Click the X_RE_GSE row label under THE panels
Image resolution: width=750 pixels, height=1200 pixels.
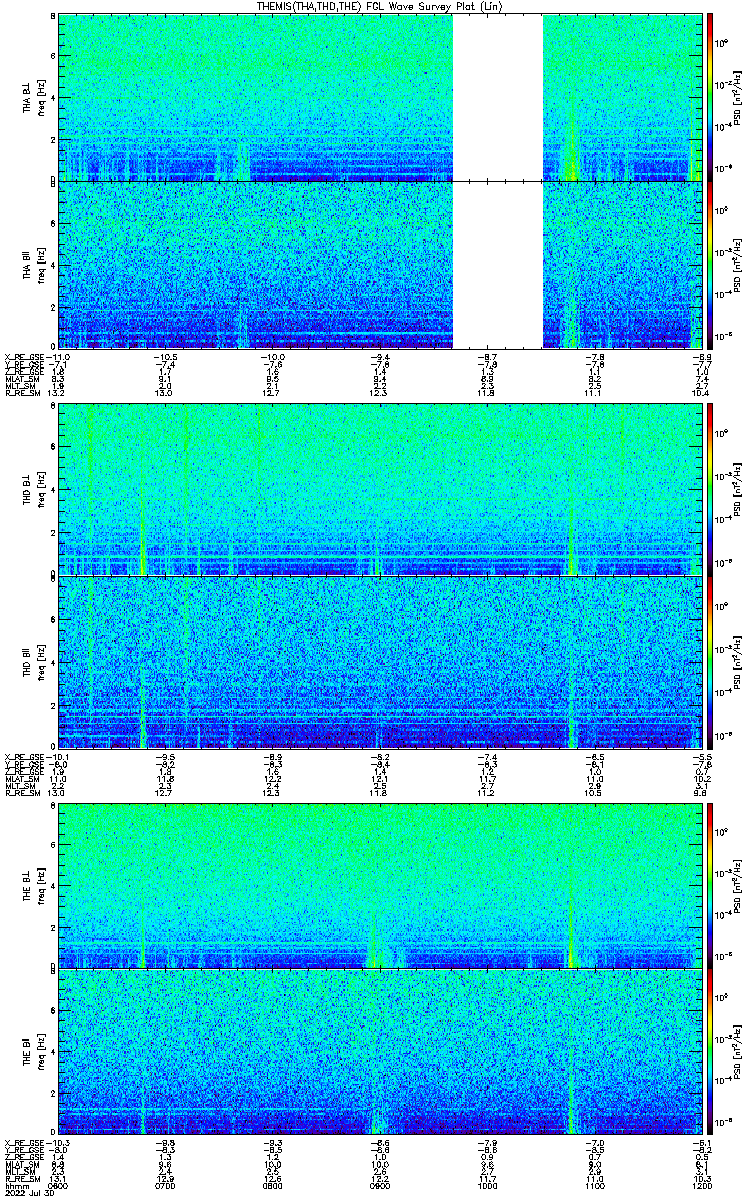tap(23, 1141)
